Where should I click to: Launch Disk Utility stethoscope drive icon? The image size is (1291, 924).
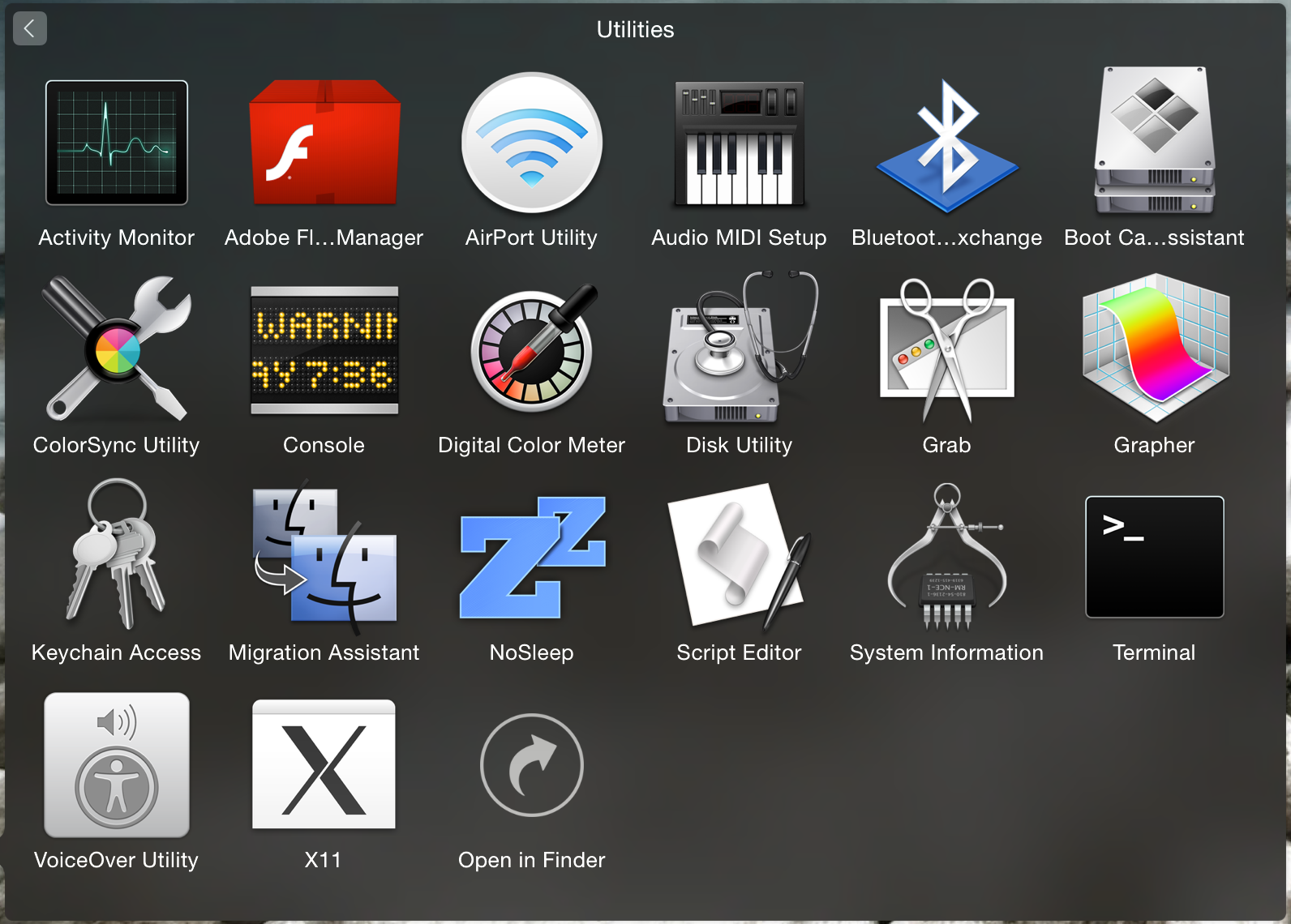coord(740,347)
